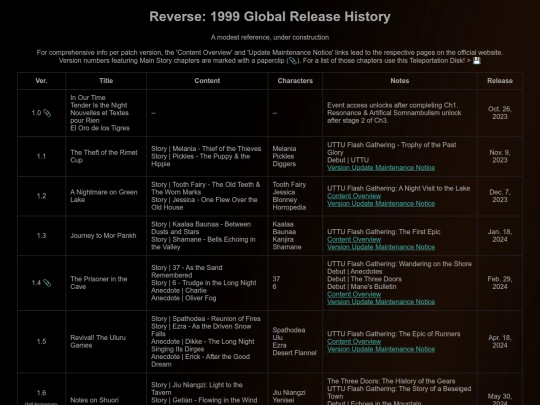
Task: Click version number 1.6 cell
Action: [41, 389]
